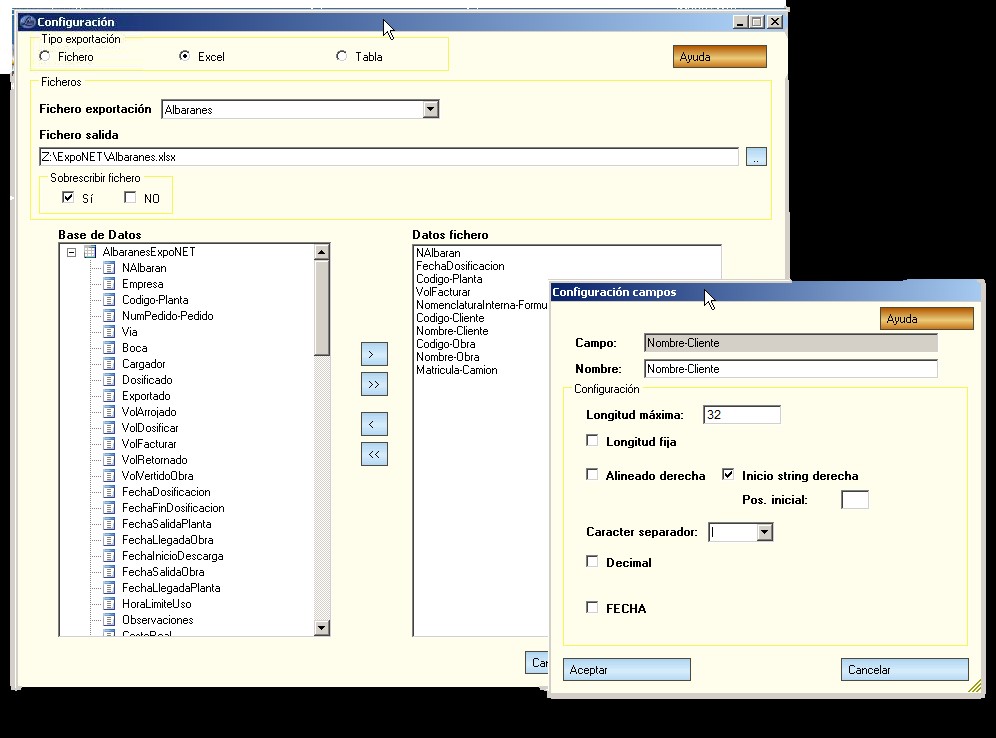This screenshot has width=996, height=738.
Task: Click the FechaSalidaObra field icon
Action: point(109,572)
